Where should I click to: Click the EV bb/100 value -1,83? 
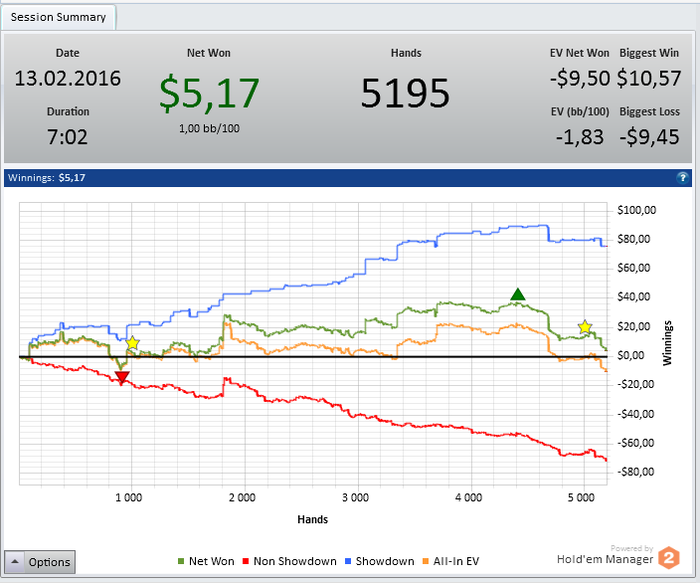(x=580, y=137)
